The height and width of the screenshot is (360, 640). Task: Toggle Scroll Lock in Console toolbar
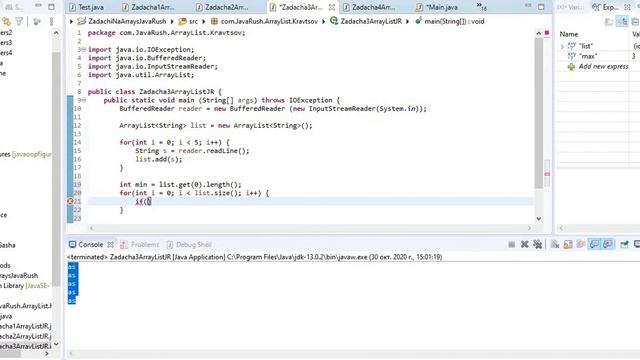click(x=568, y=244)
